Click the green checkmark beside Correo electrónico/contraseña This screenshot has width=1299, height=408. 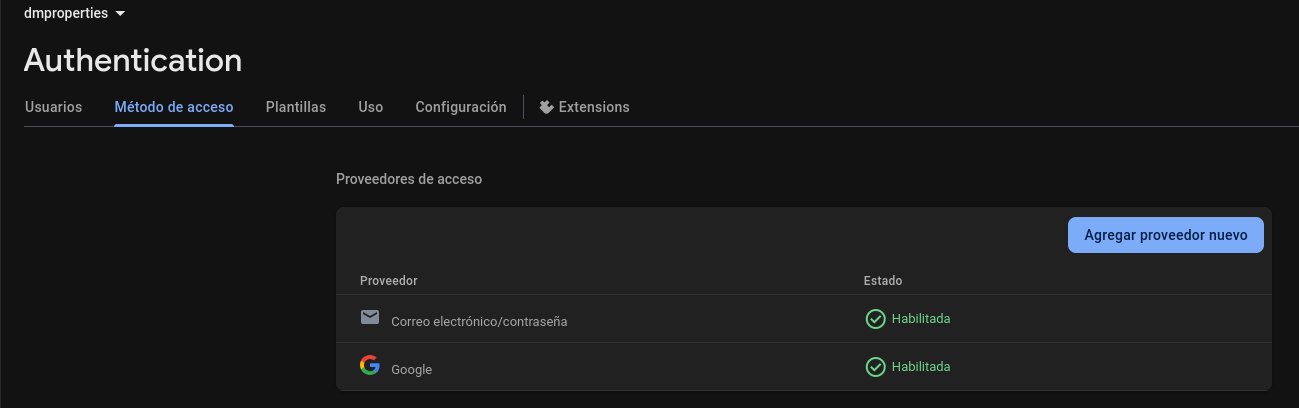(875, 319)
